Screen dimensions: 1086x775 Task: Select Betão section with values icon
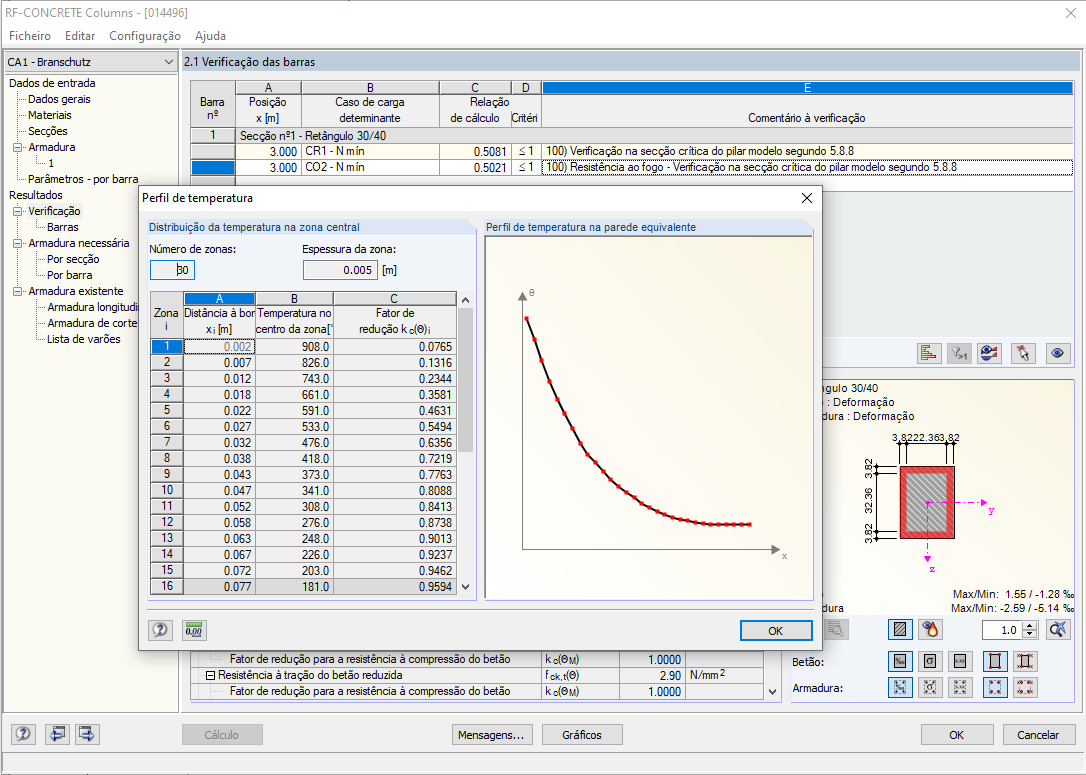point(1025,661)
